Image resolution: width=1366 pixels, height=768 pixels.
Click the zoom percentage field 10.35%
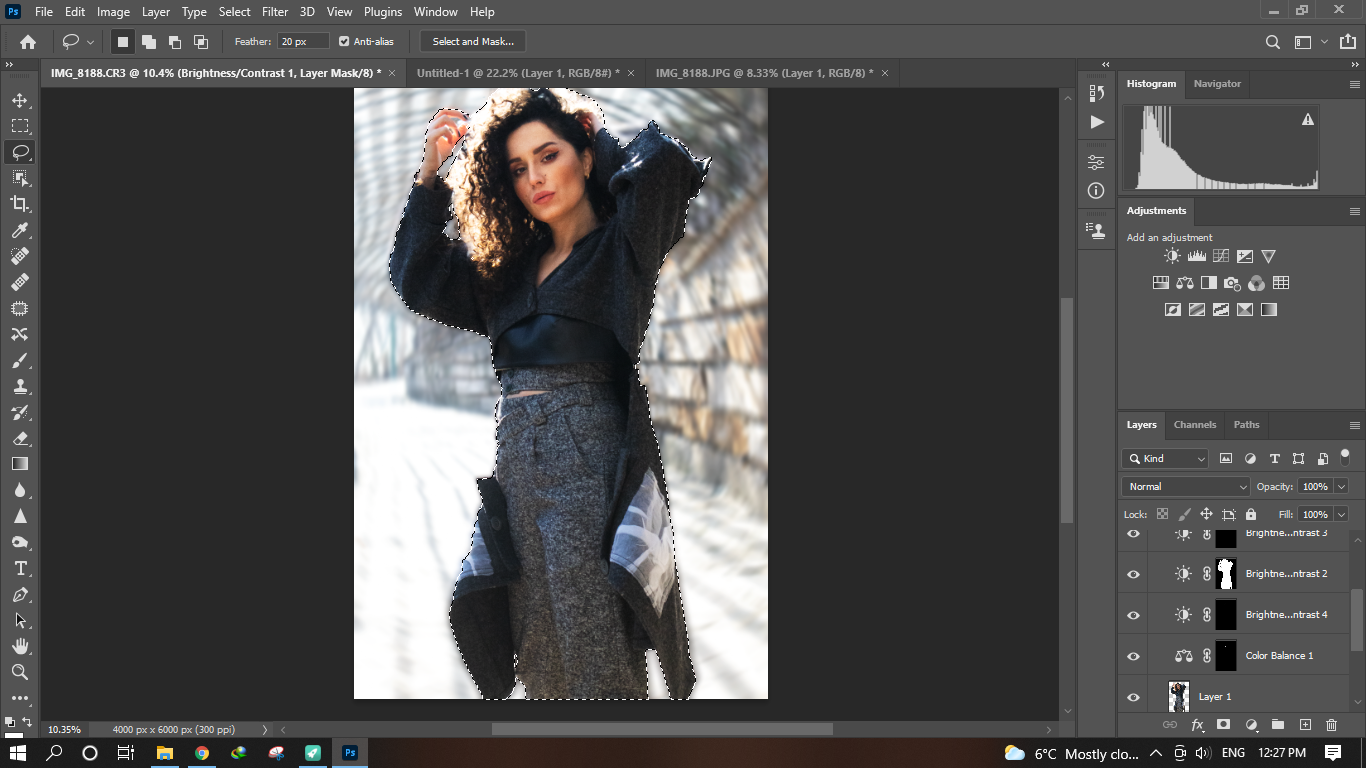coord(64,729)
